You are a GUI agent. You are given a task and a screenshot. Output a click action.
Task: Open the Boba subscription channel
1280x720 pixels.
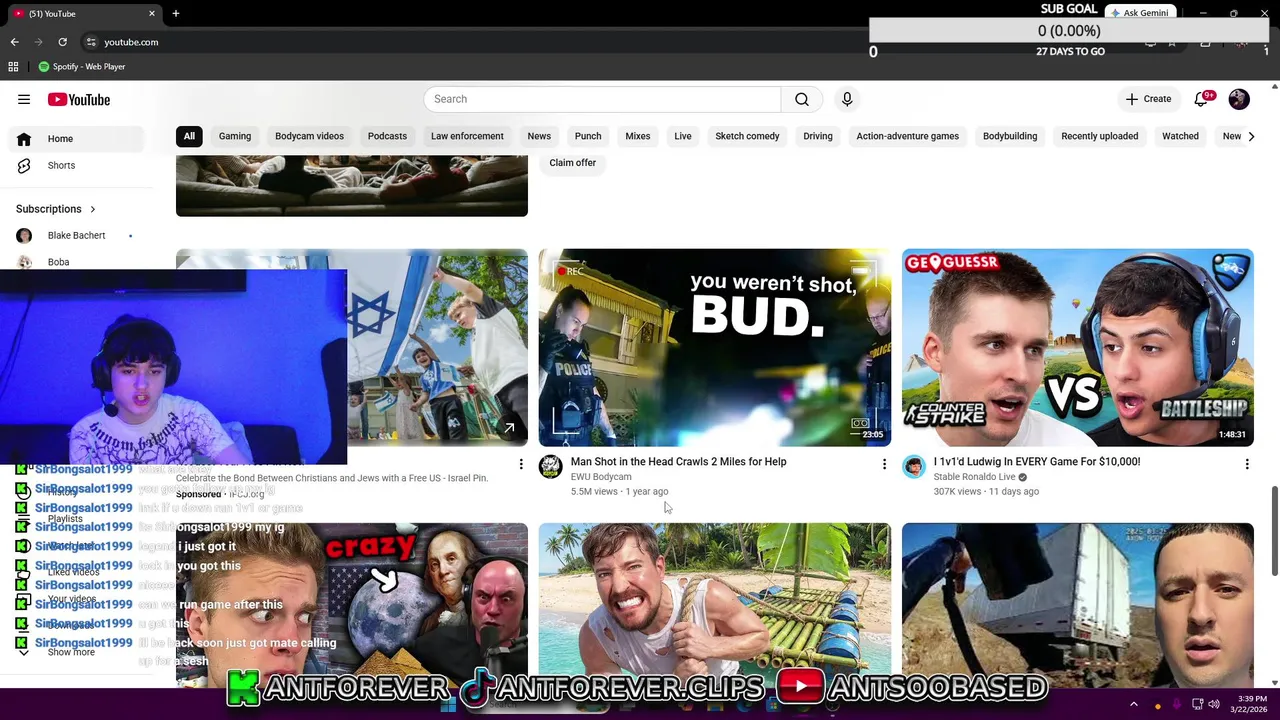pos(58,262)
